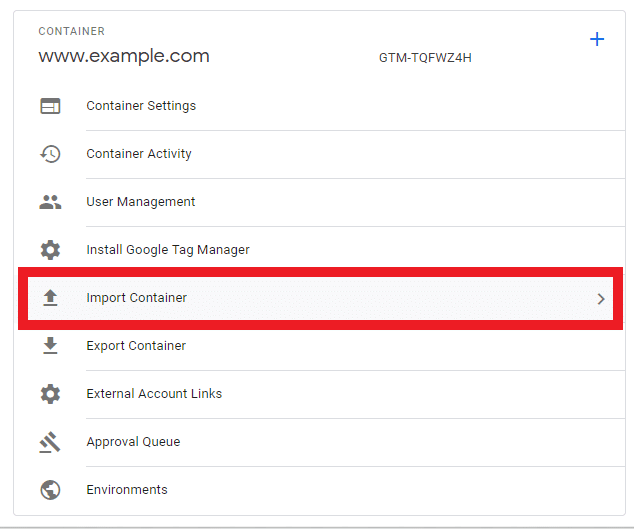Click the Import Container upload arrow icon
The width and height of the screenshot is (634, 529).
[x=50, y=298]
